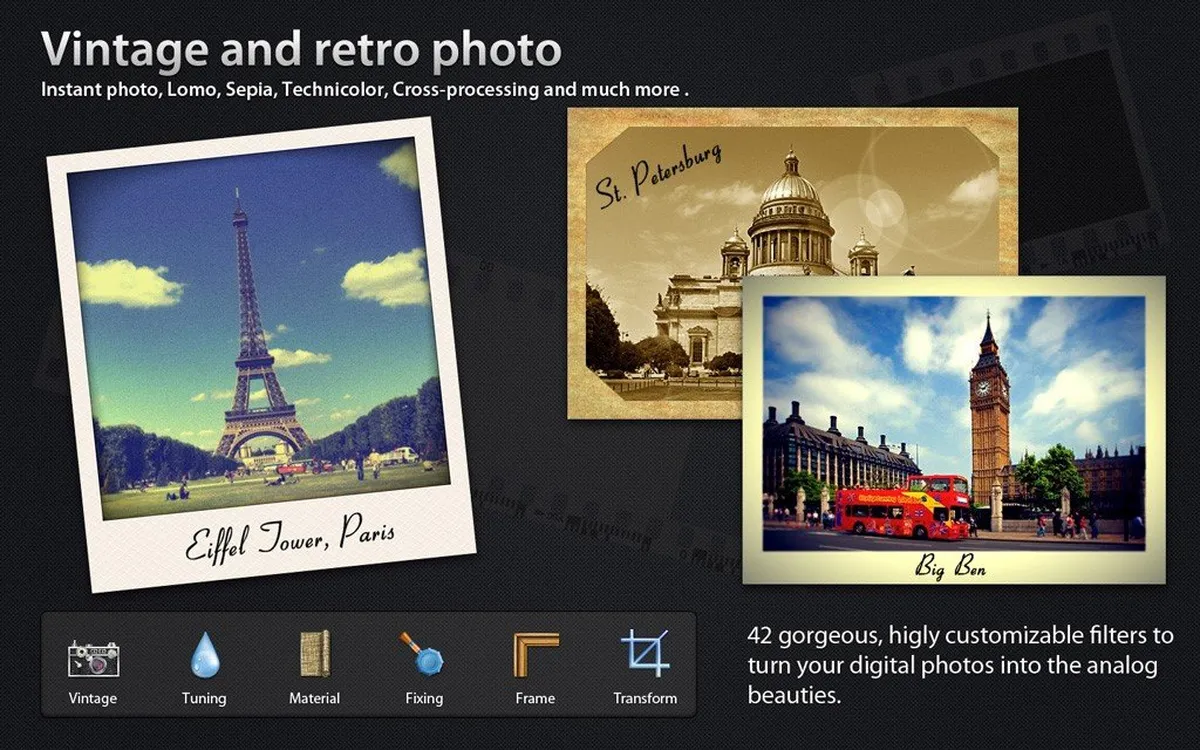Select the Fixing pushpin tool

(x=424, y=655)
